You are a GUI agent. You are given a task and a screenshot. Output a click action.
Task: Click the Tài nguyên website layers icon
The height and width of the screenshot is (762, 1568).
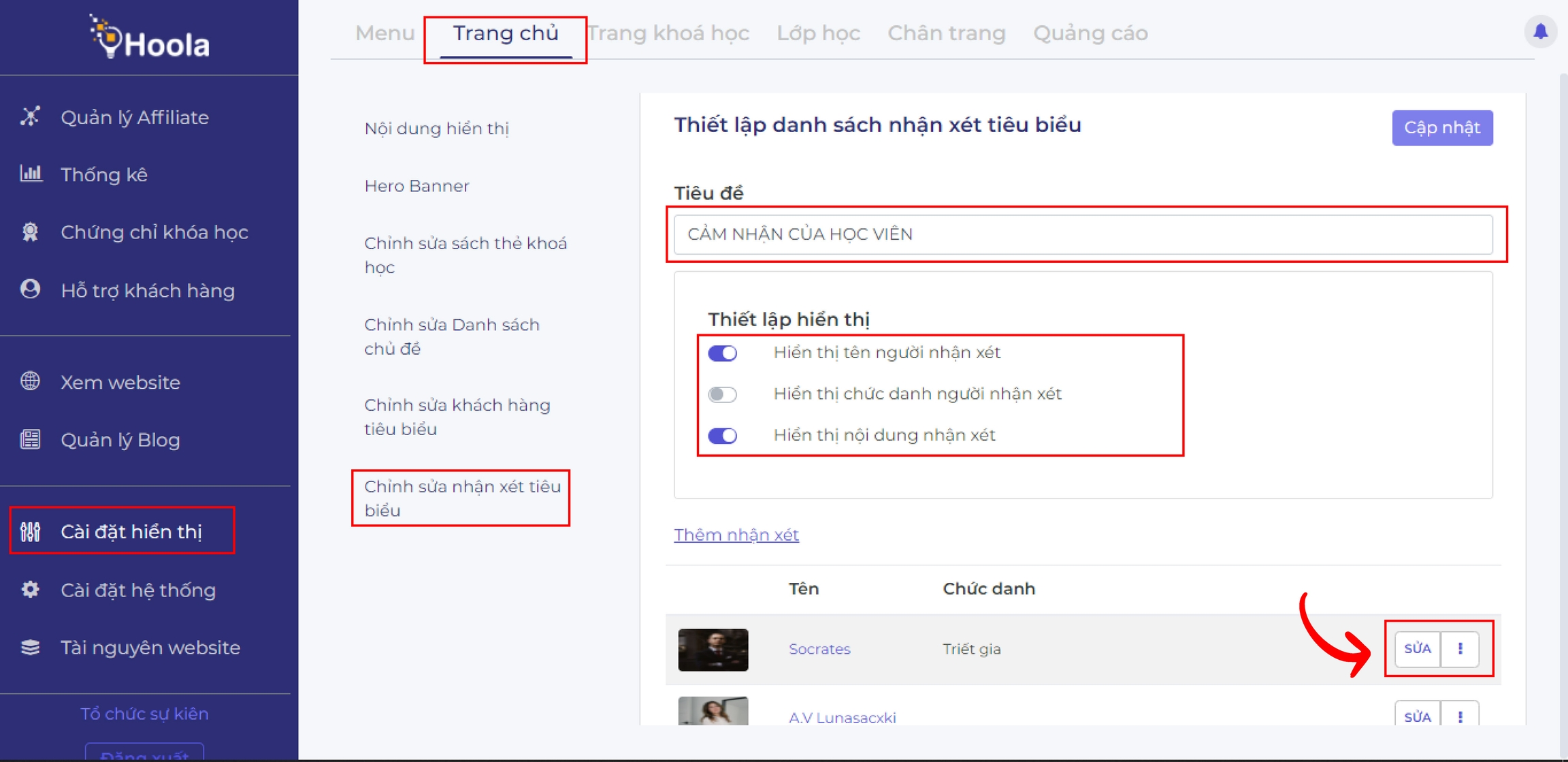pos(30,647)
